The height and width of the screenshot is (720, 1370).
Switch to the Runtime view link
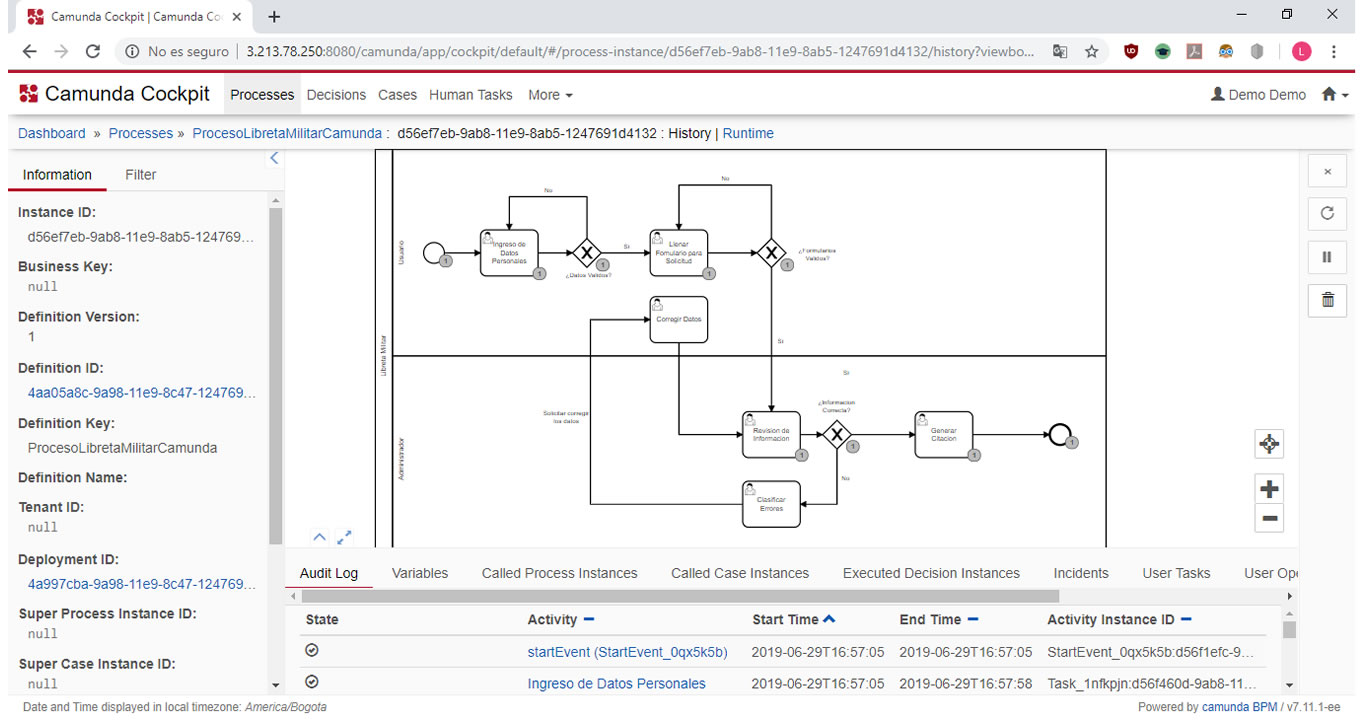tap(748, 133)
